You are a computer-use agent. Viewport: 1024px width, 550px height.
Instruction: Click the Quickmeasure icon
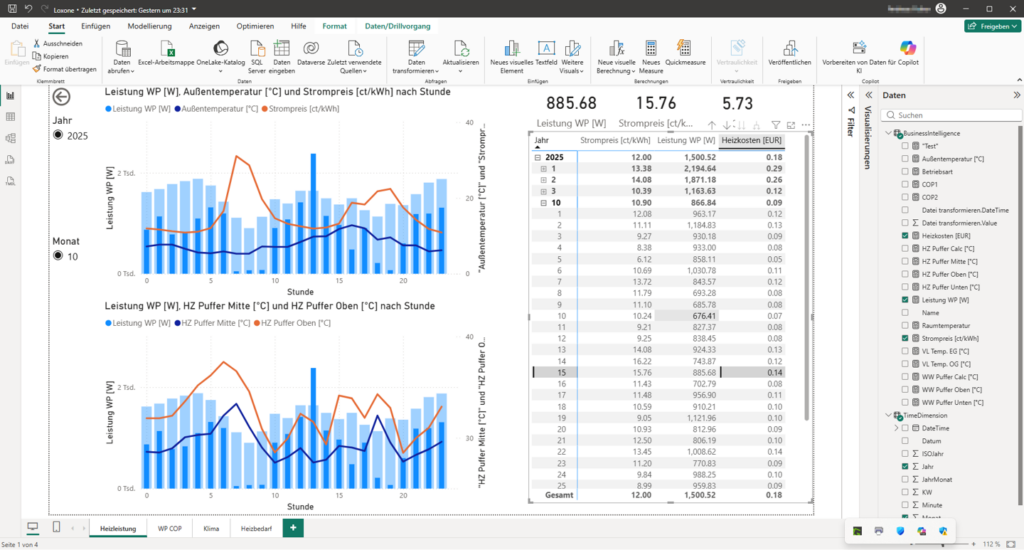click(x=684, y=50)
